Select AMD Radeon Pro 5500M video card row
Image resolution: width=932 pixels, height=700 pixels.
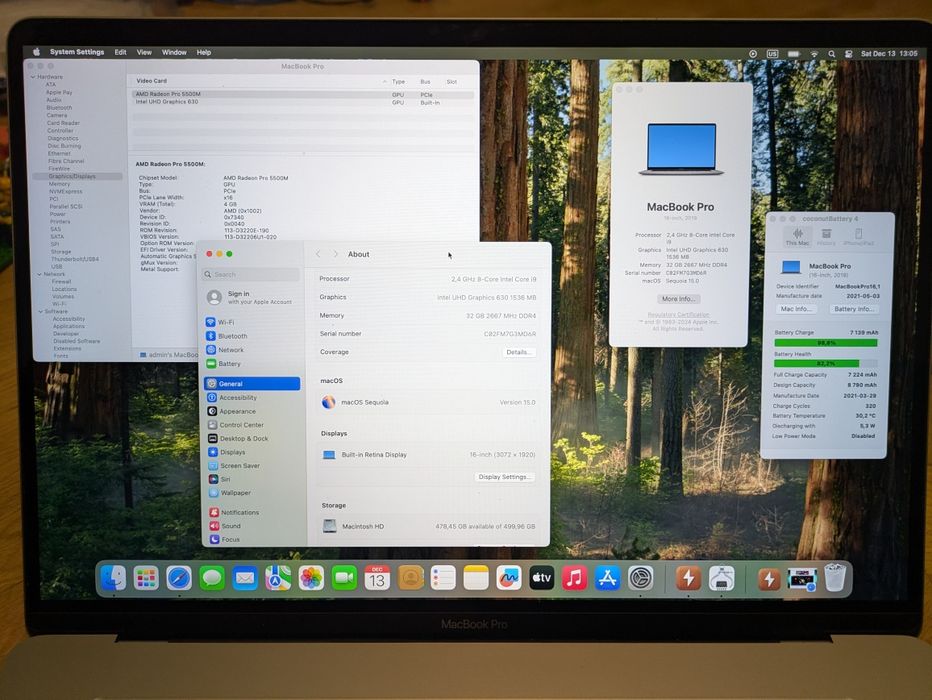(x=303, y=94)
